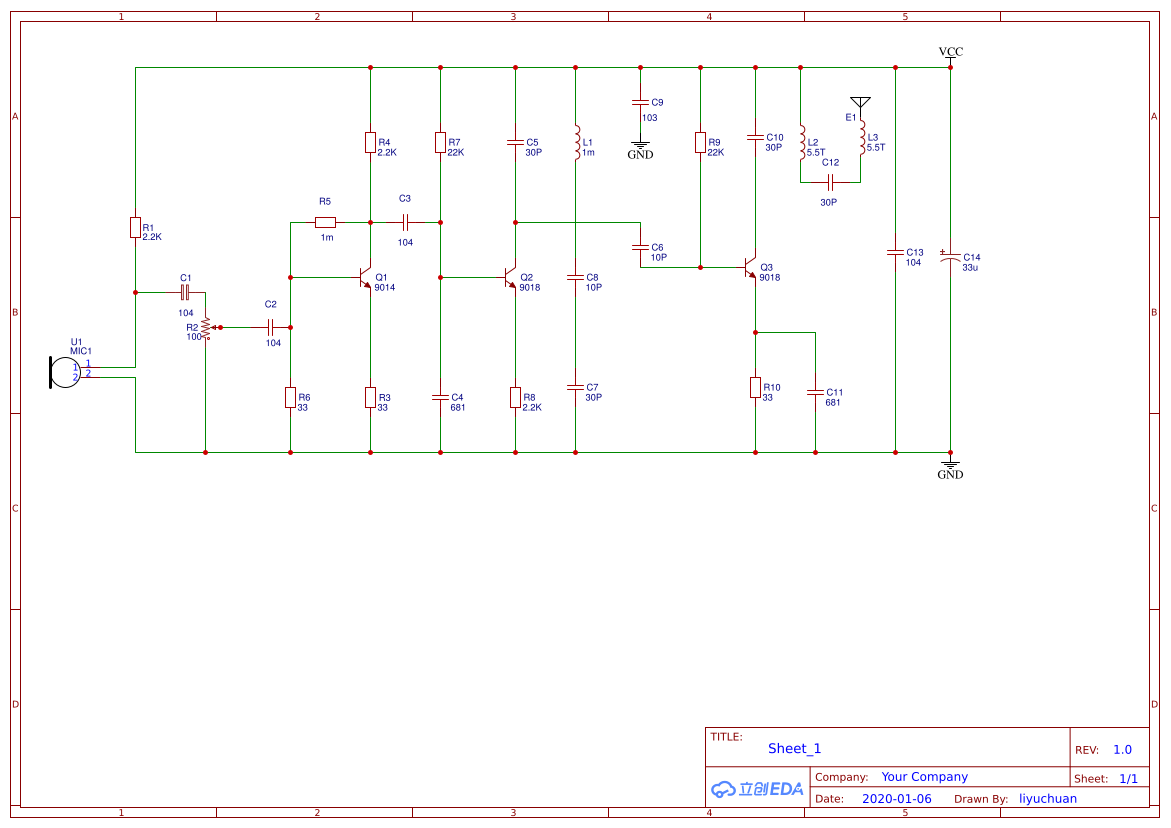Viewport: 1171px width, 828px height.
Task: Select resistor R9 symbol
Action: coord(701,143)
